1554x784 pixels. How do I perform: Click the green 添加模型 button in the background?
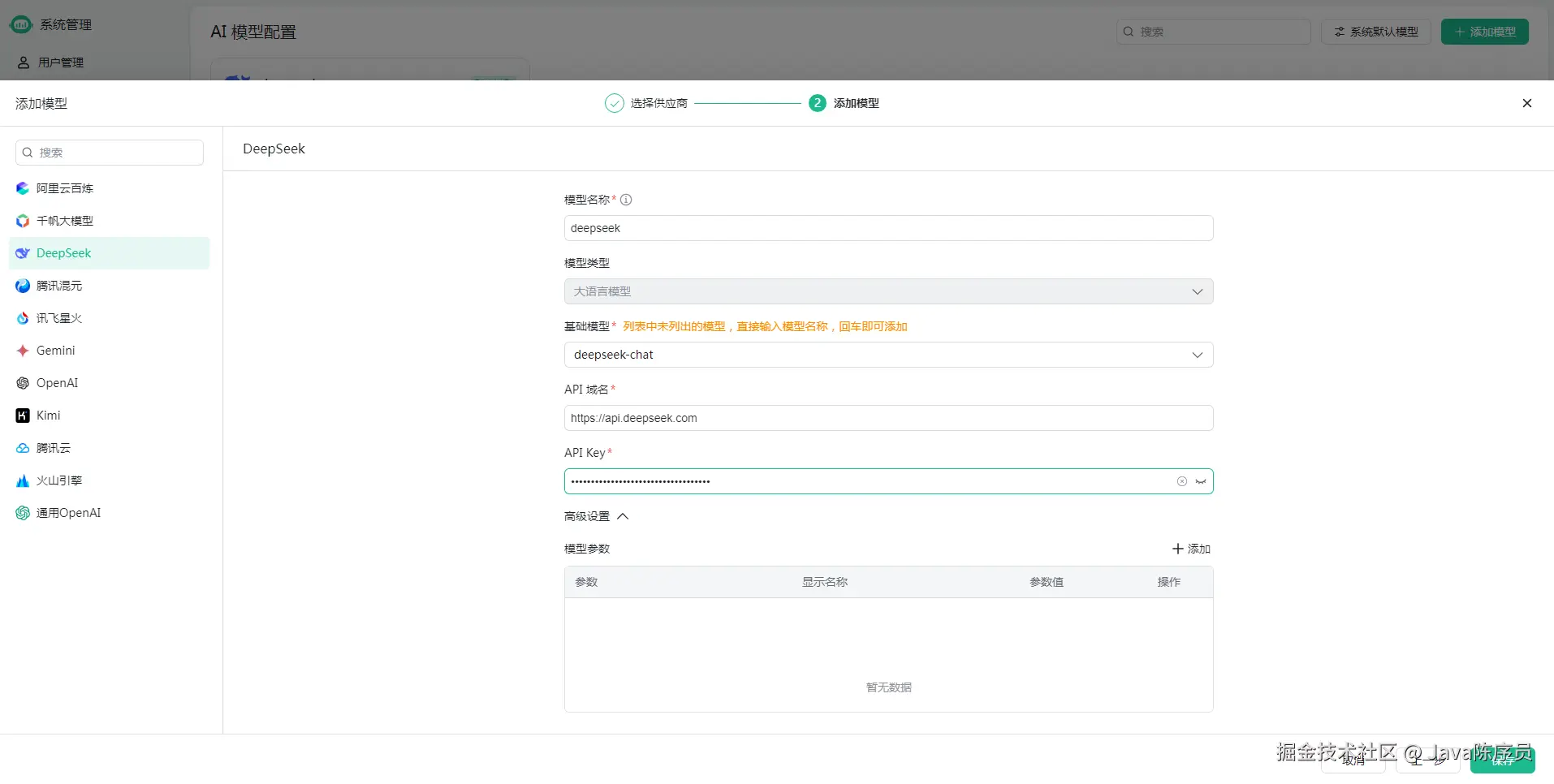coord(1485,32)
